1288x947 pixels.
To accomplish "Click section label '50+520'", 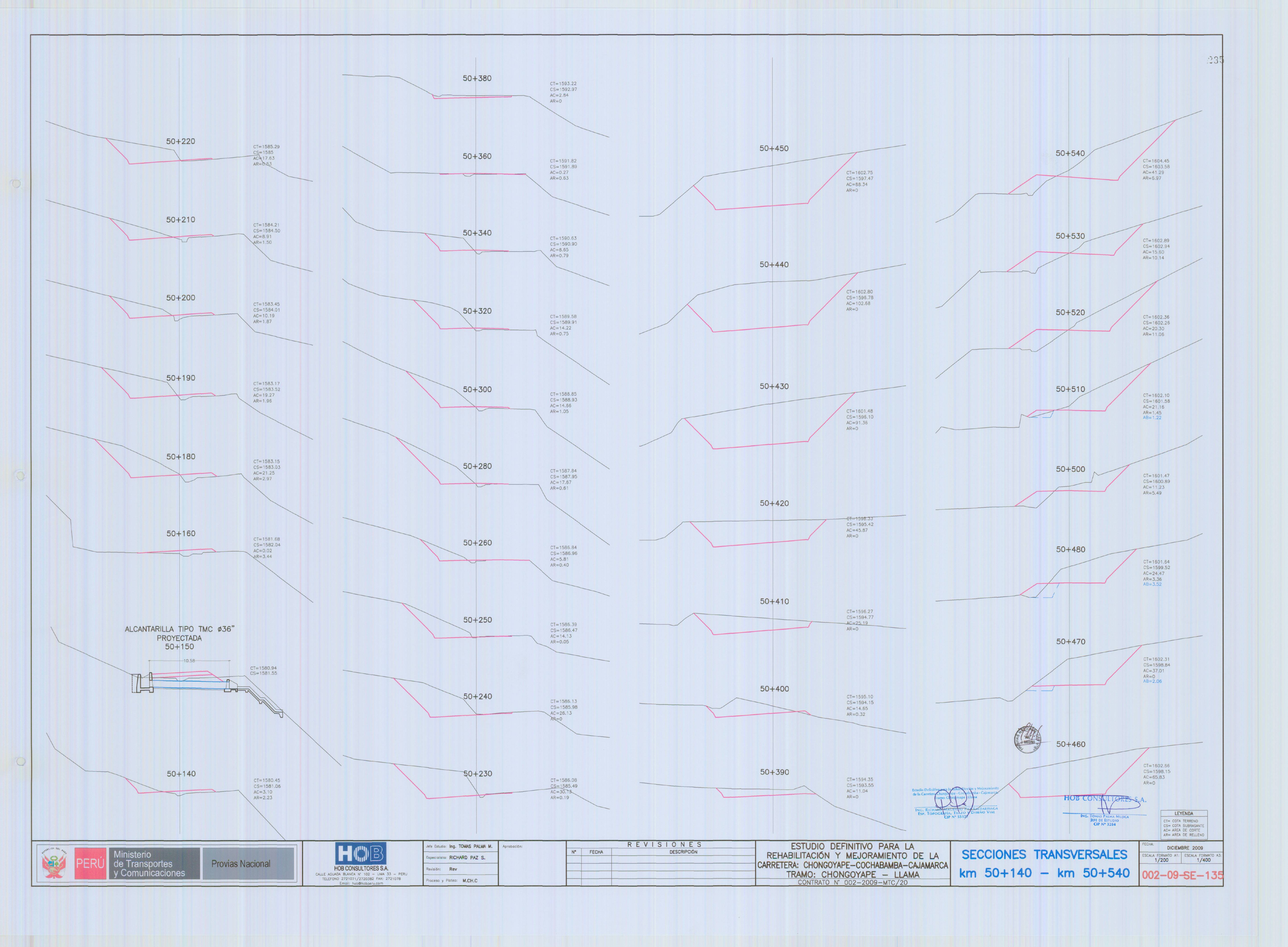I will (1070, 312).
